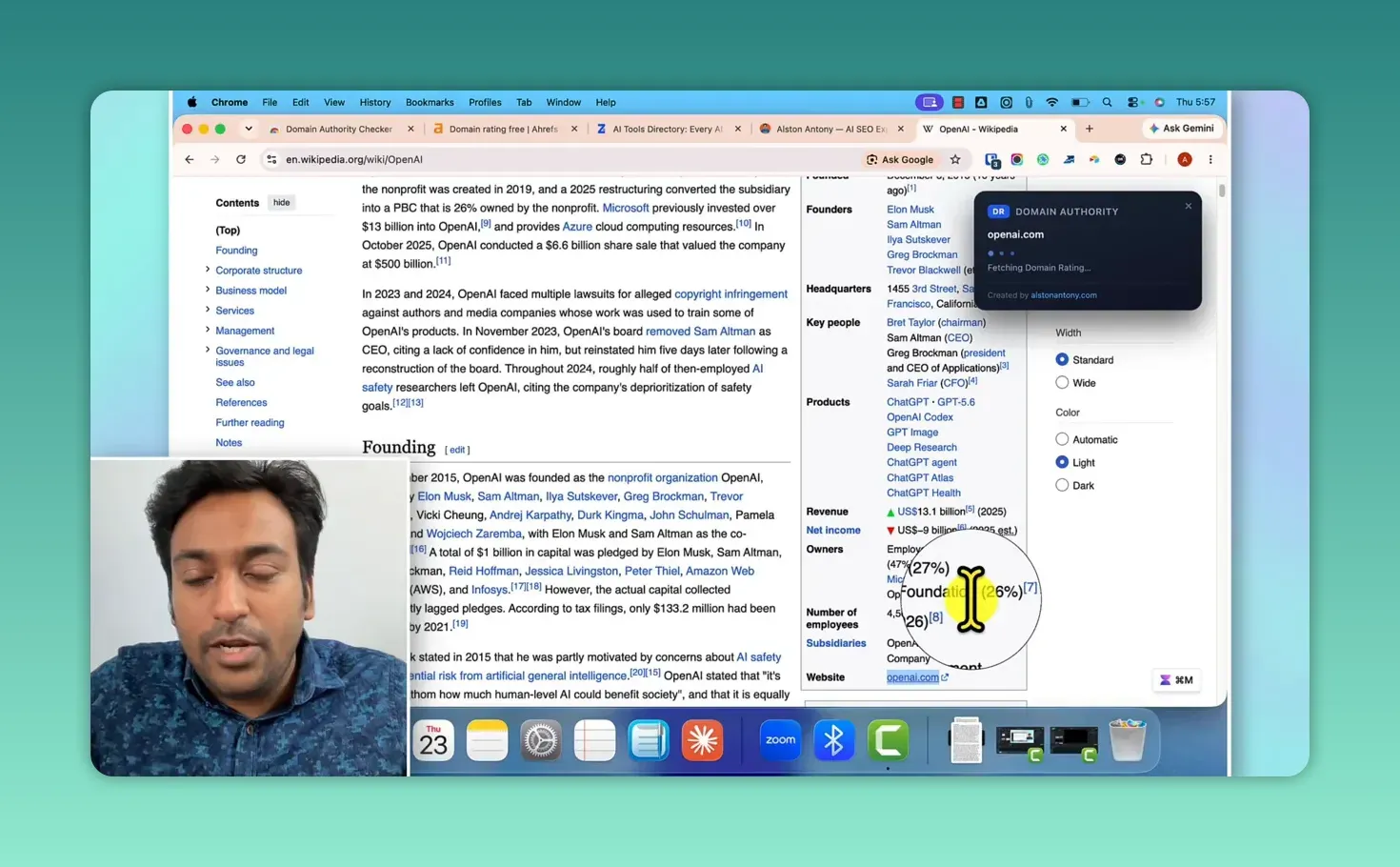
Task: Open the Subsidiaries infobox link
Action: click(x=836, y=643)
